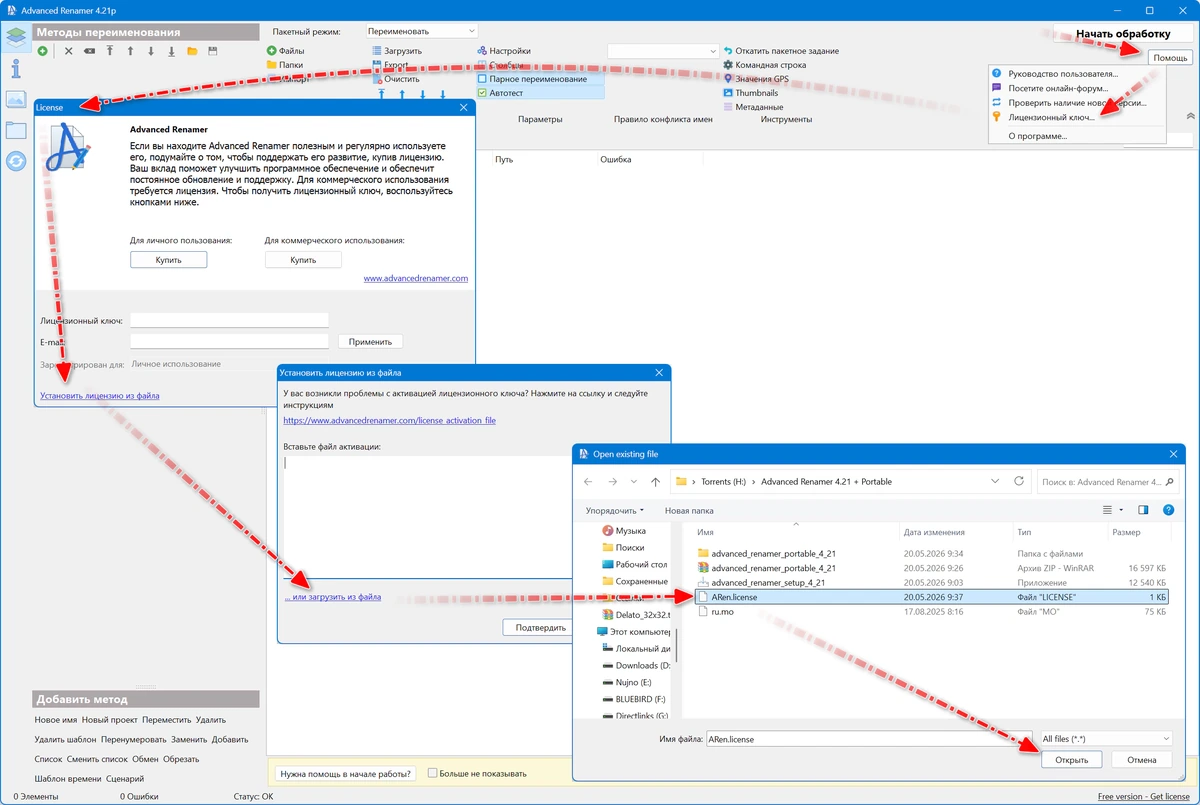Select ru.mo file in list
Viewport: 1200px width, 805px height.
click(932, 611)
